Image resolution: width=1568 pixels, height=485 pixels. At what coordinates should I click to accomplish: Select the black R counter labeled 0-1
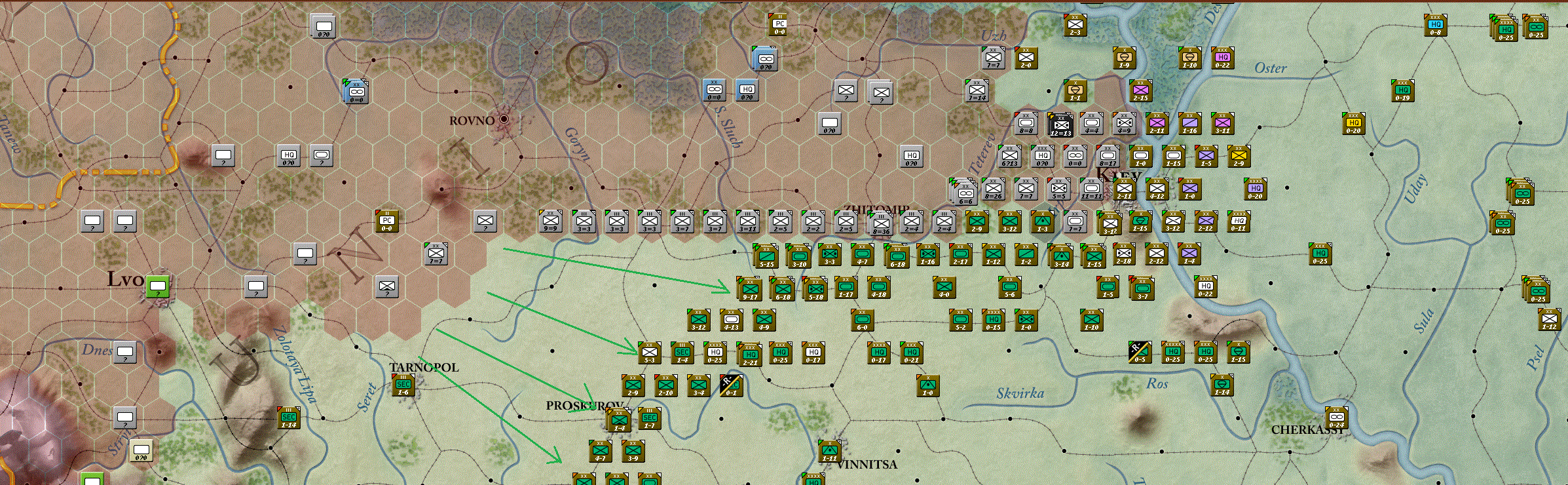click(731, 385)
